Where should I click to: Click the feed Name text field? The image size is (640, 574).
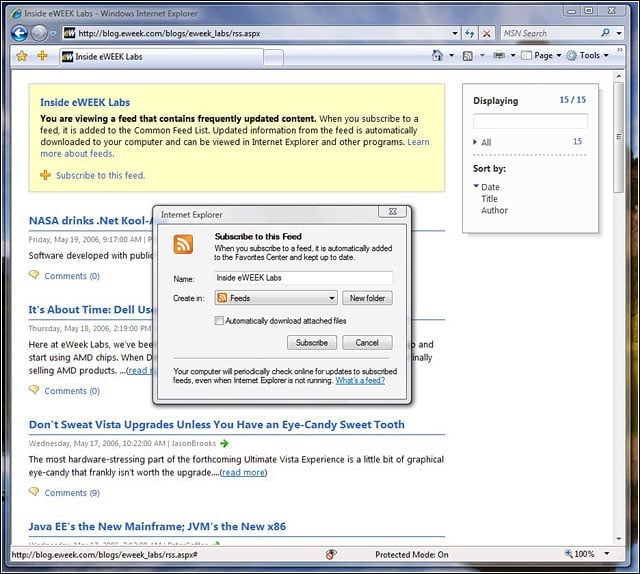303,278
